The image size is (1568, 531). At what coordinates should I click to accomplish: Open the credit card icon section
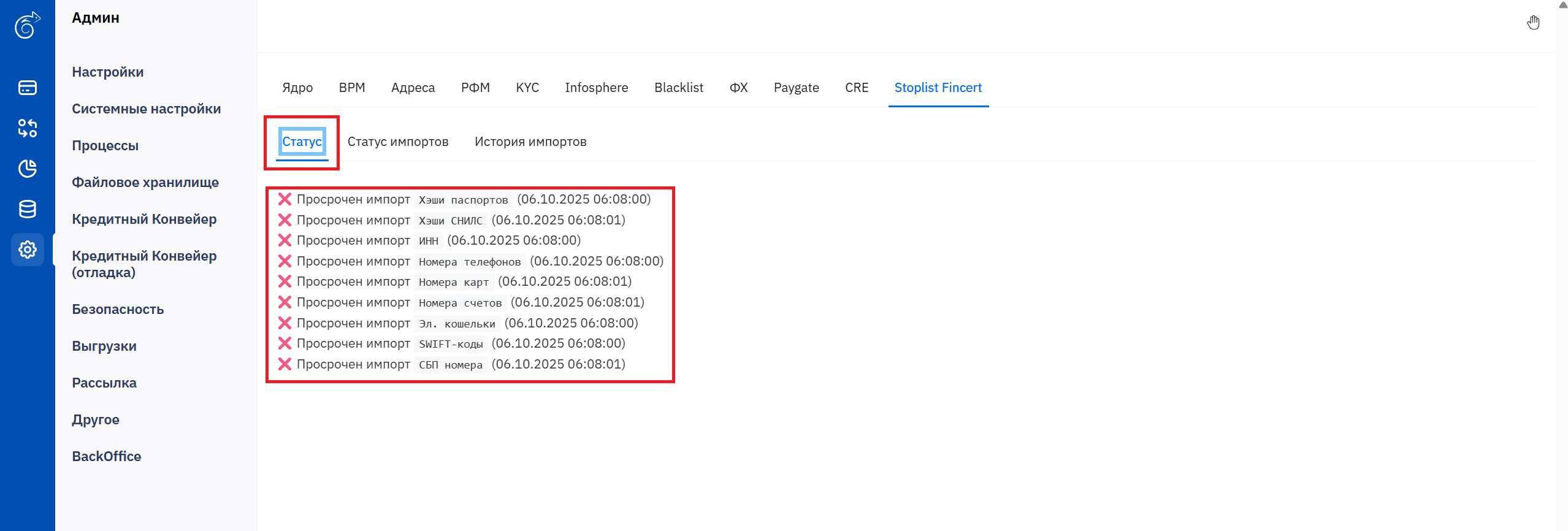pyautogui.click(x=27, y=88)
